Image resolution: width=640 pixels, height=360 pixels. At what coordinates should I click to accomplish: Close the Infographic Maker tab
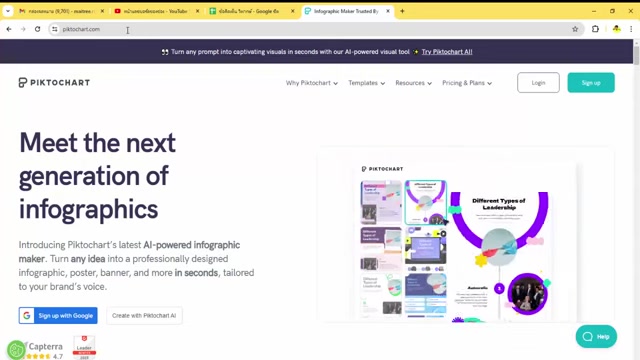pyautogui.click(x=388, y=11)
